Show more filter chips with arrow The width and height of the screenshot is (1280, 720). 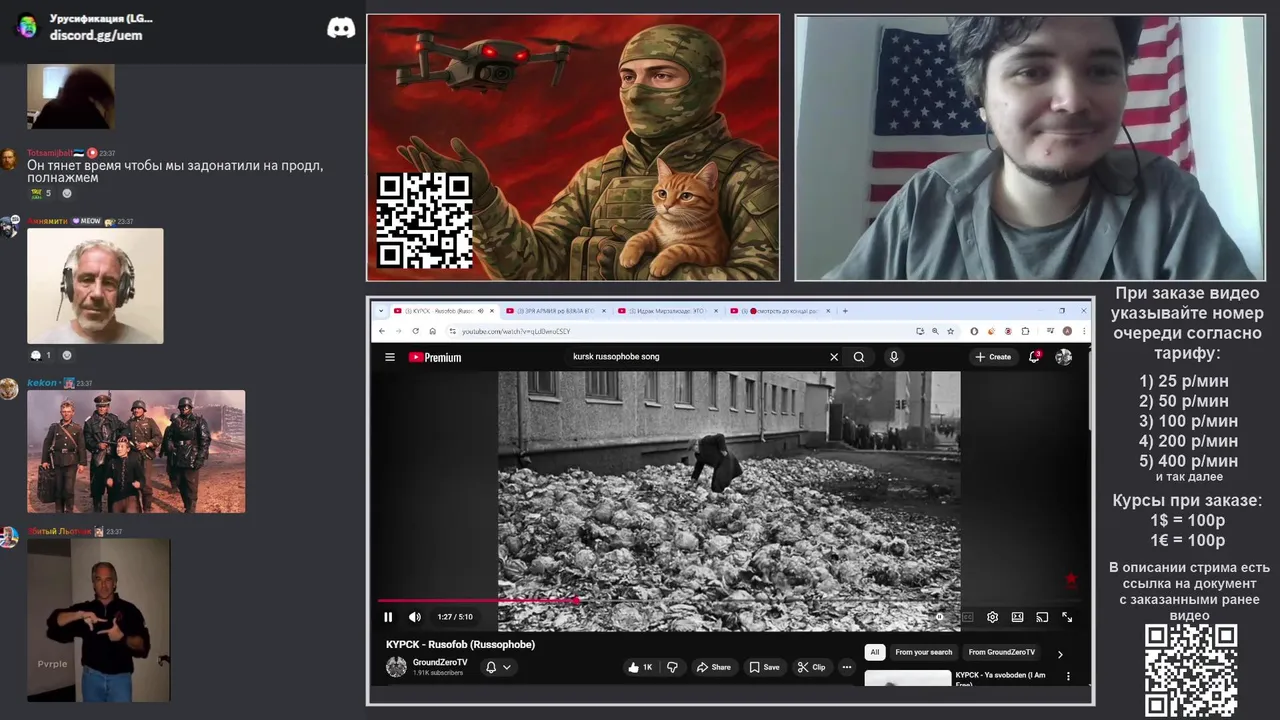click(1060, 654)
